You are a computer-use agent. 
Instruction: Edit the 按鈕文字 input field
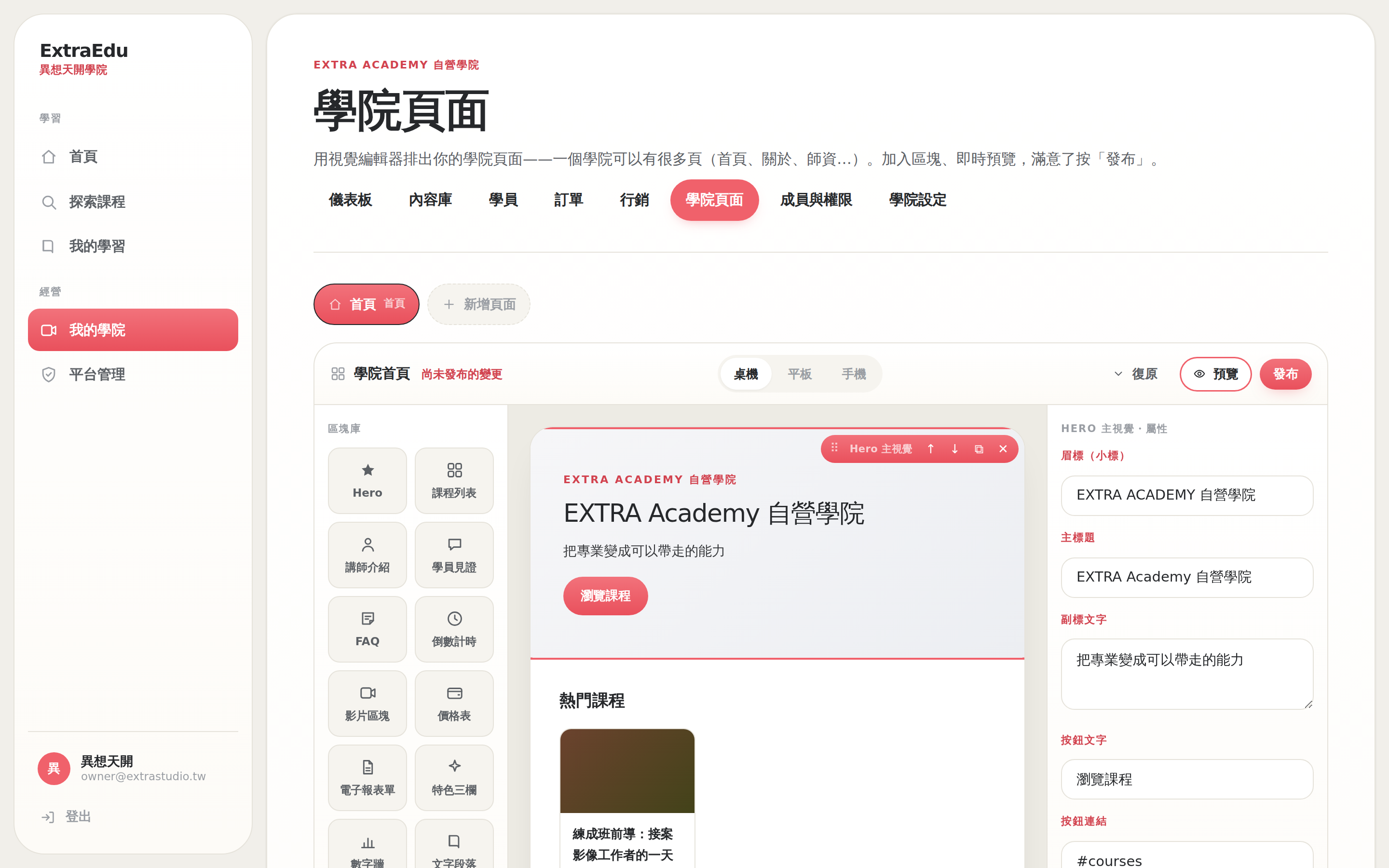pos(1187,779)
